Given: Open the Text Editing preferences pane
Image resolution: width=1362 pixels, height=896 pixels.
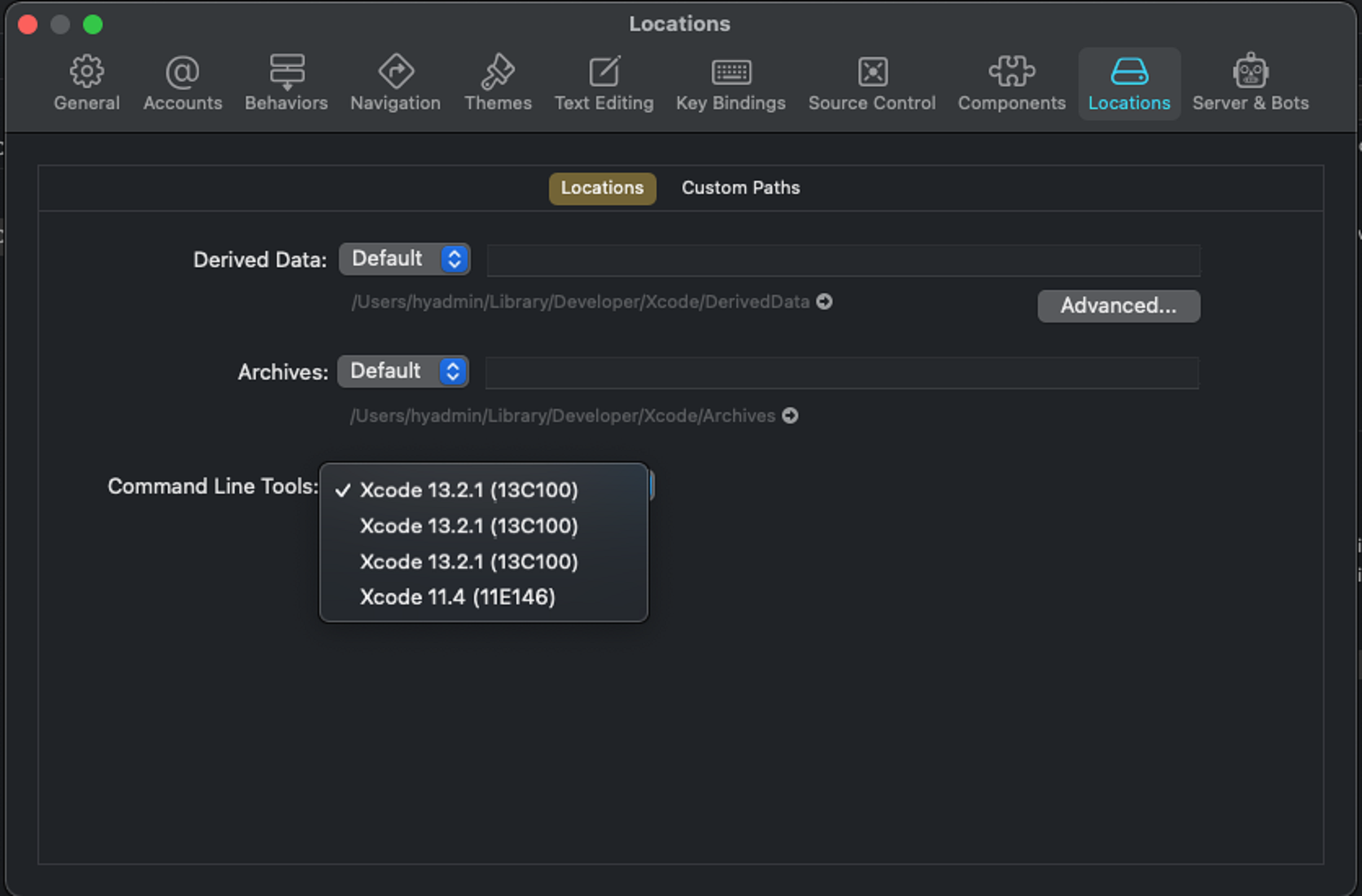Looking at the screenshot, I should 604,84.
